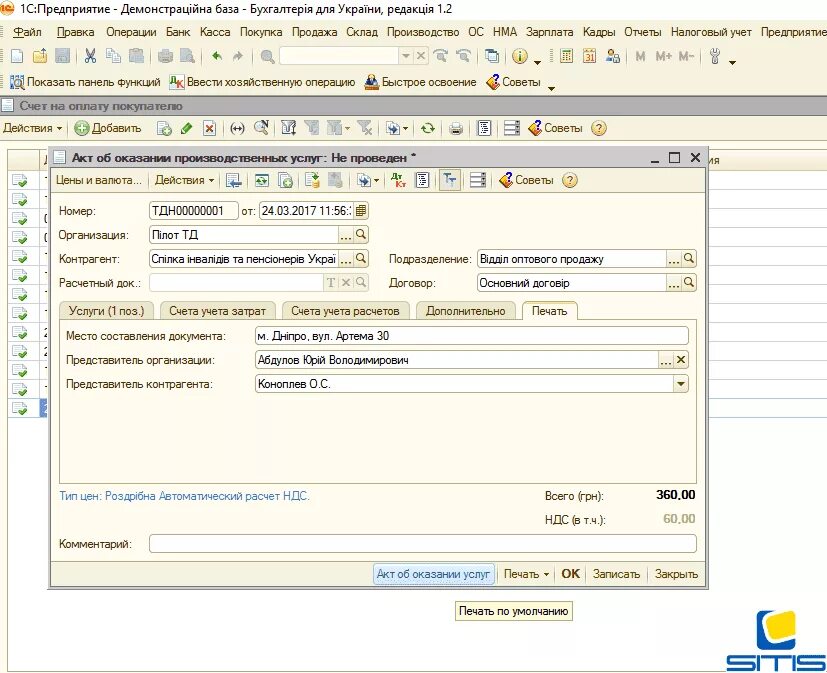Open the Файл menu
This screenshot has width=827, height=673.
pyautogui.click(x=27, y=32)
